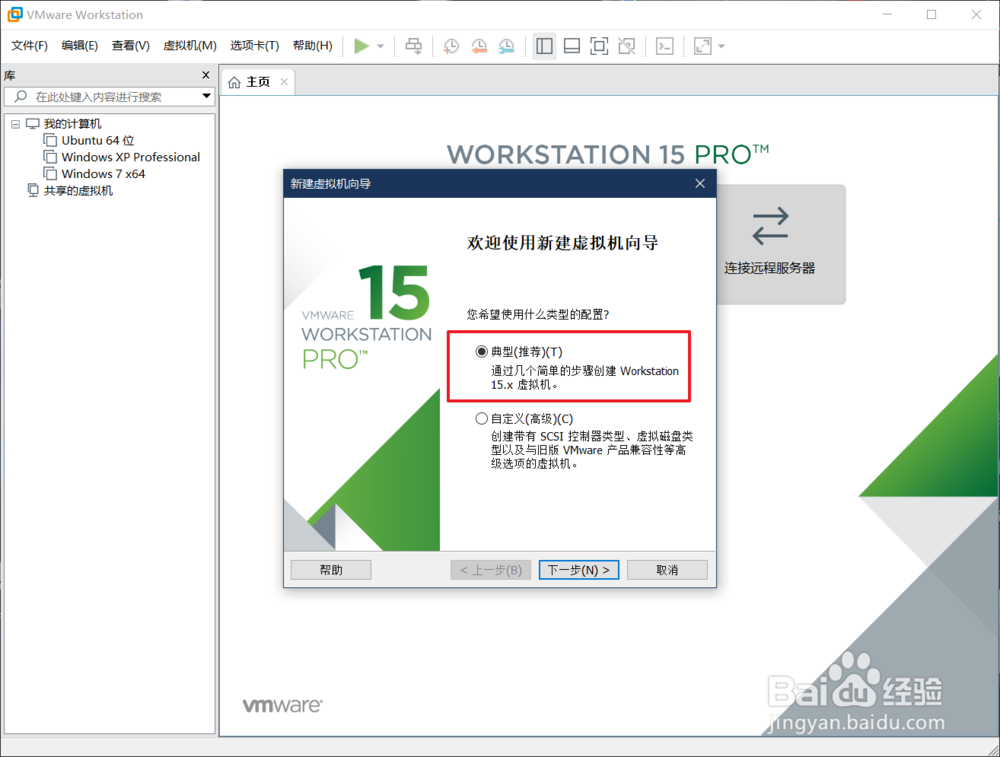Image resolution: width=1000 pixels, height=757 pixels.
Task: Click the stretch guest display icon
Action: tap(703, 46)
